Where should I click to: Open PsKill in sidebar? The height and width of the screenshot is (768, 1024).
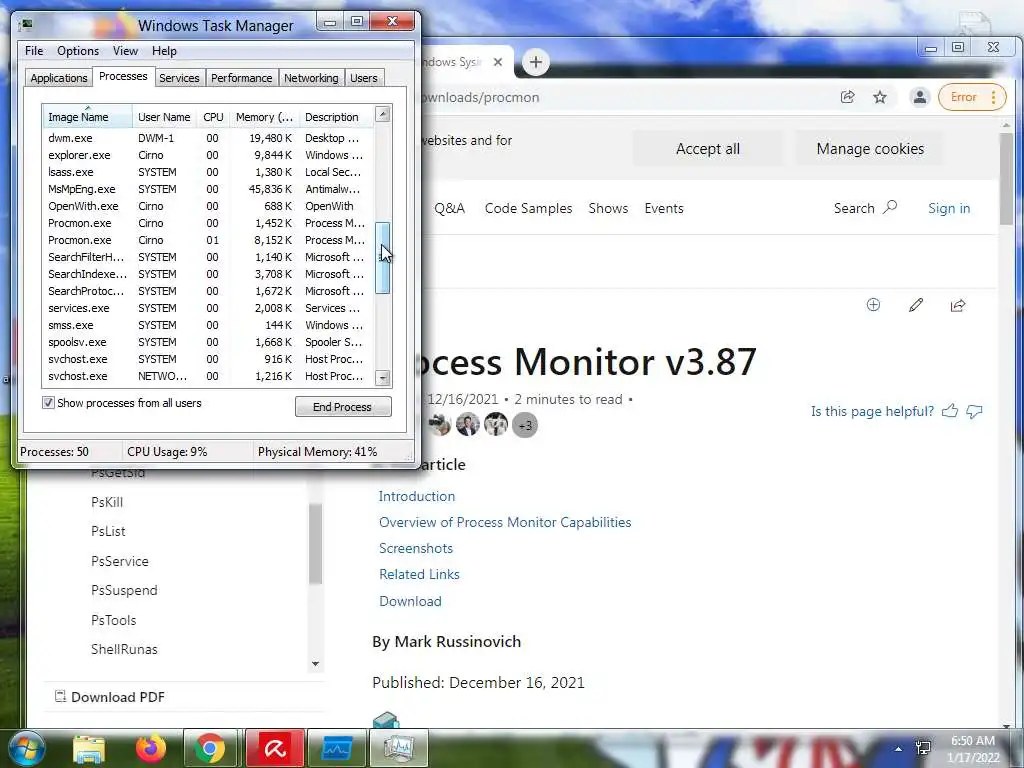(x=107, y=502)
